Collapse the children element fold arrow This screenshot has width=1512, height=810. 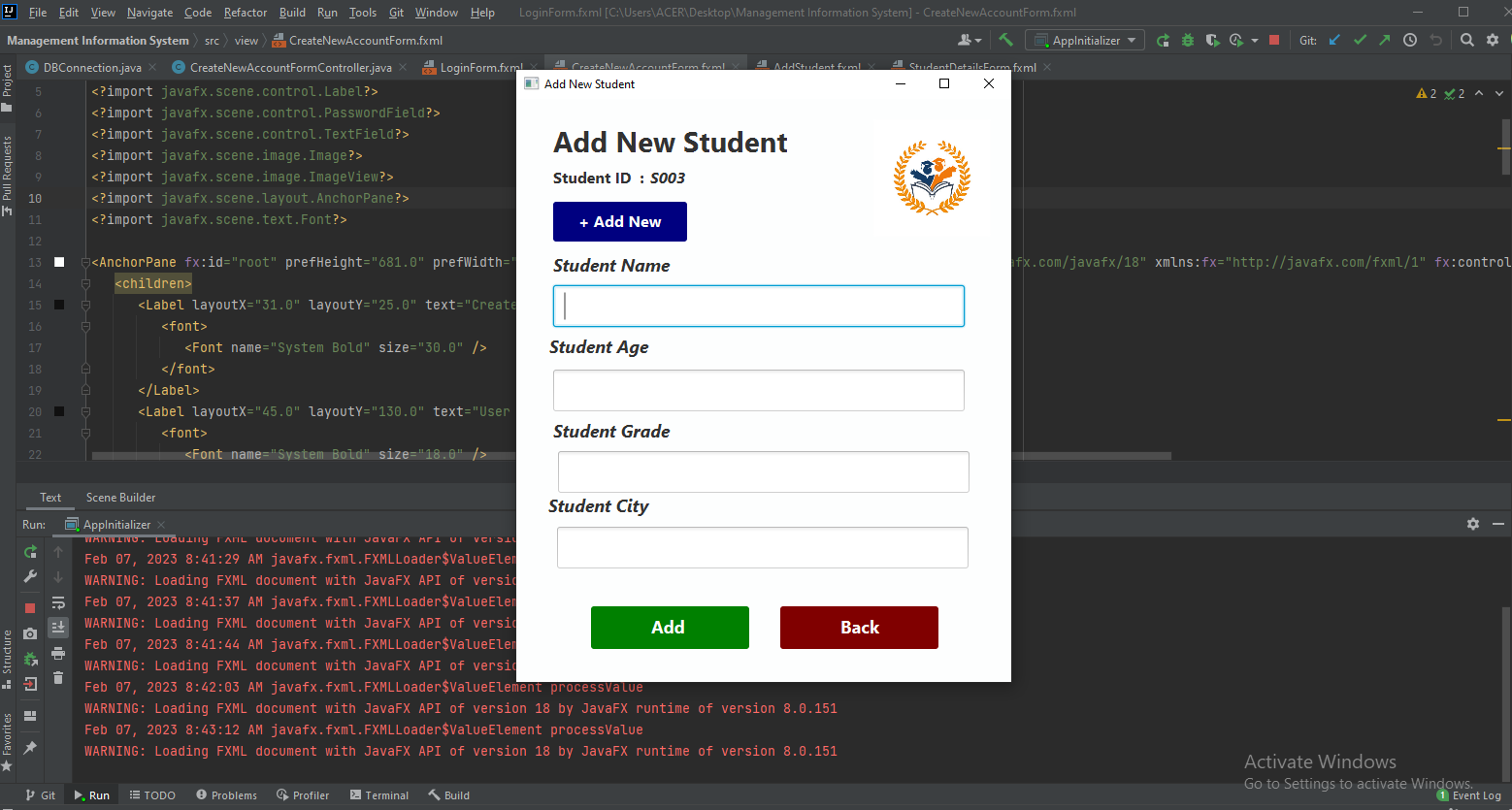coord(85,282)
